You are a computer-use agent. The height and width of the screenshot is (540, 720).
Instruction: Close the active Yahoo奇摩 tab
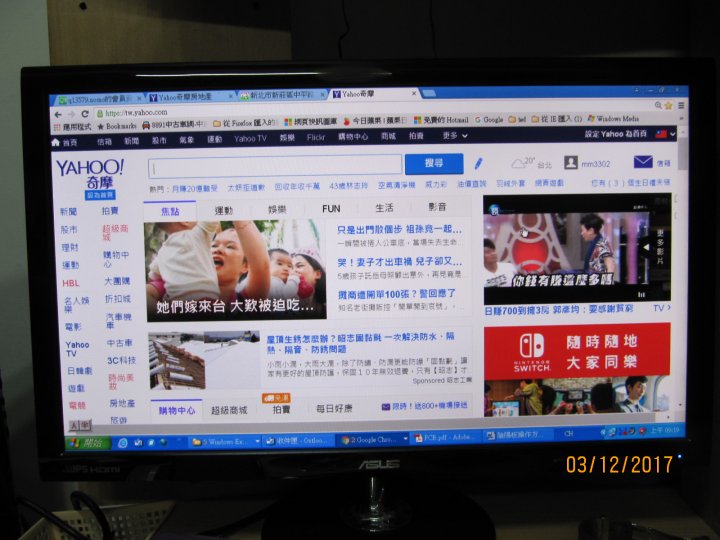tap(414, 93)
